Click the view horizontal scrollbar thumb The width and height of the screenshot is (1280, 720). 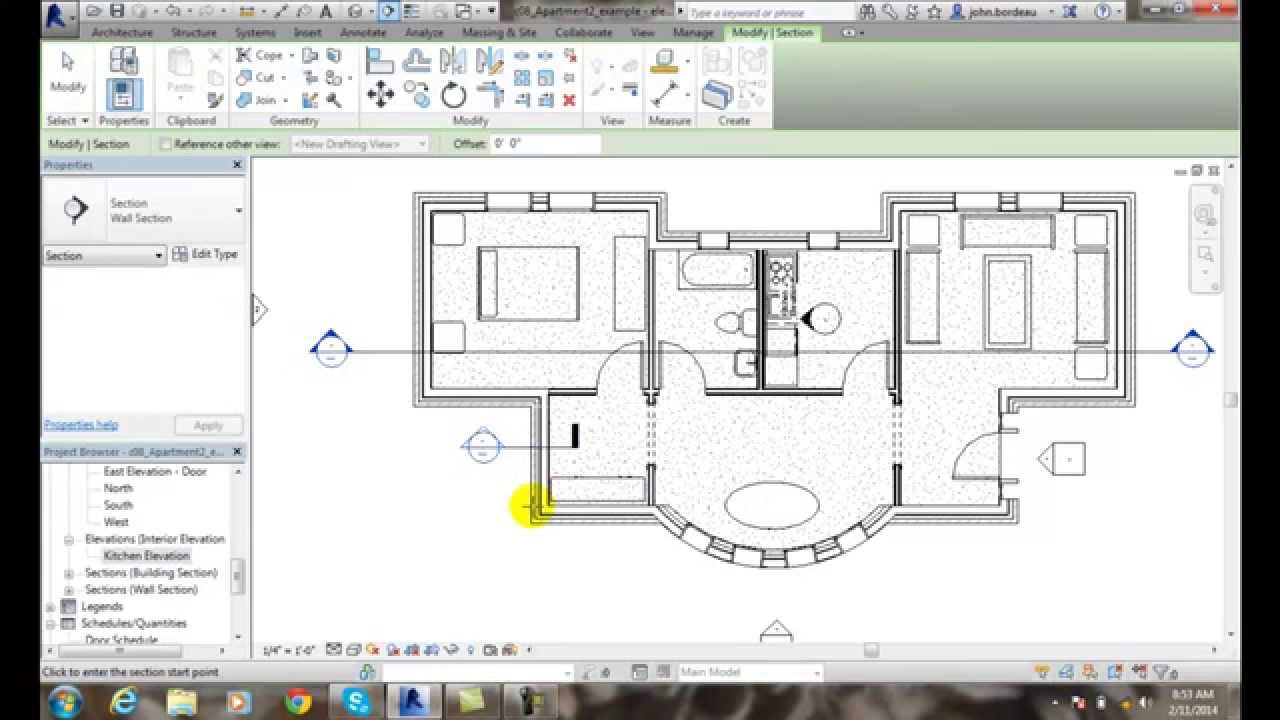click(871, 650)
